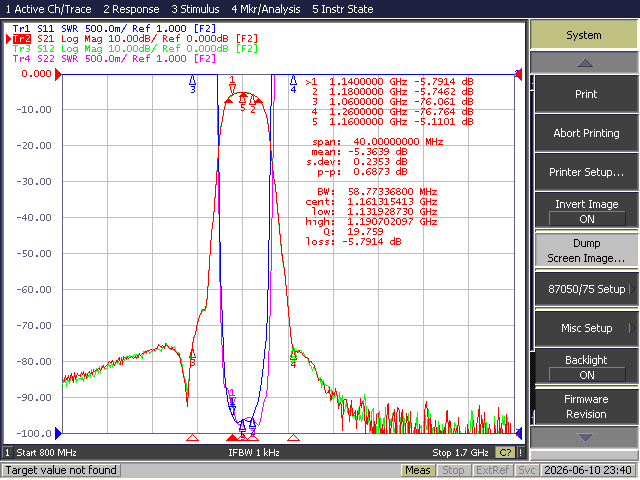Click bottom-axis marker 3 triangle
The width and height of the screenshot is (640, 480).
(x=192, y=438)
